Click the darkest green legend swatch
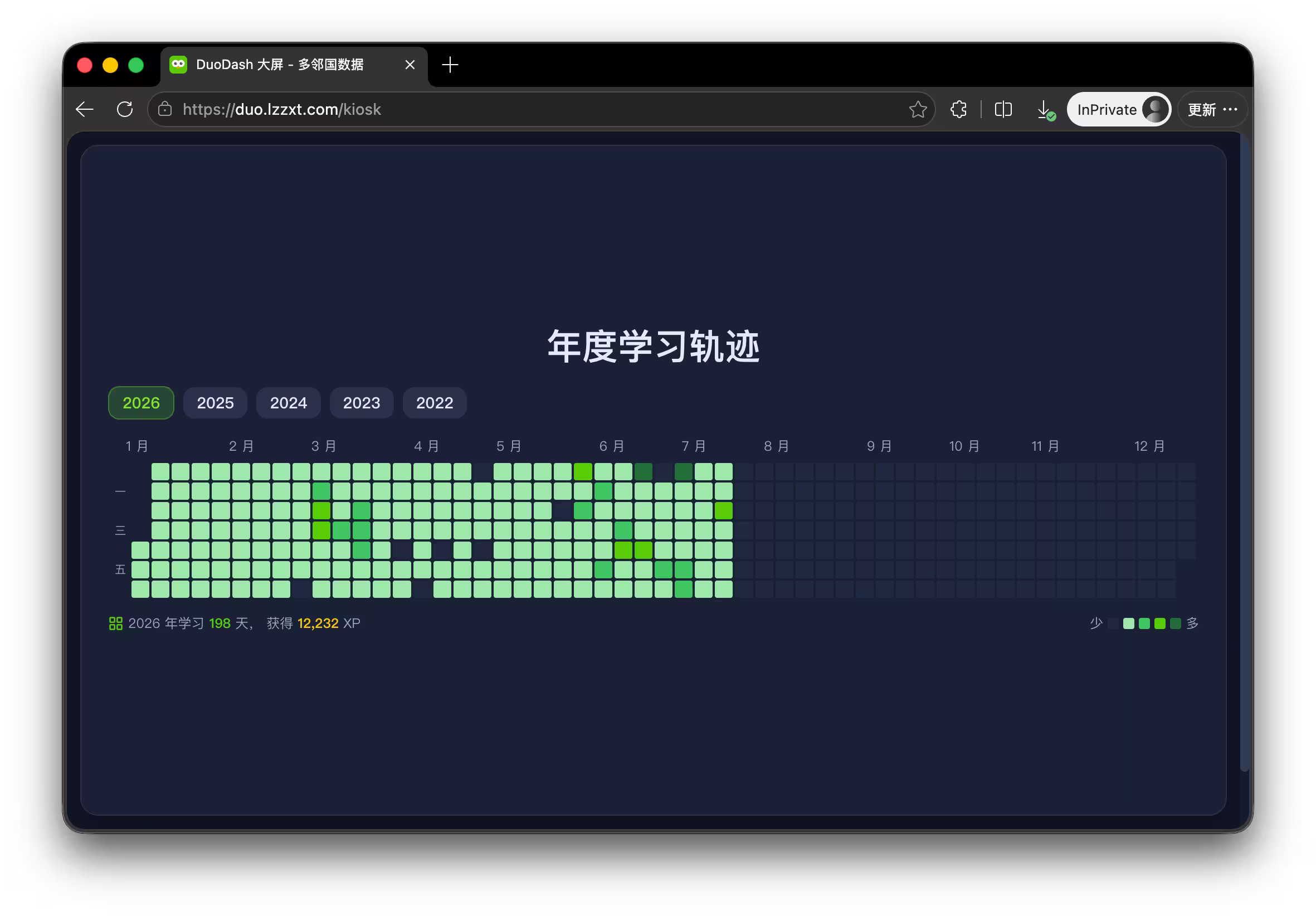 point(1175,623)
